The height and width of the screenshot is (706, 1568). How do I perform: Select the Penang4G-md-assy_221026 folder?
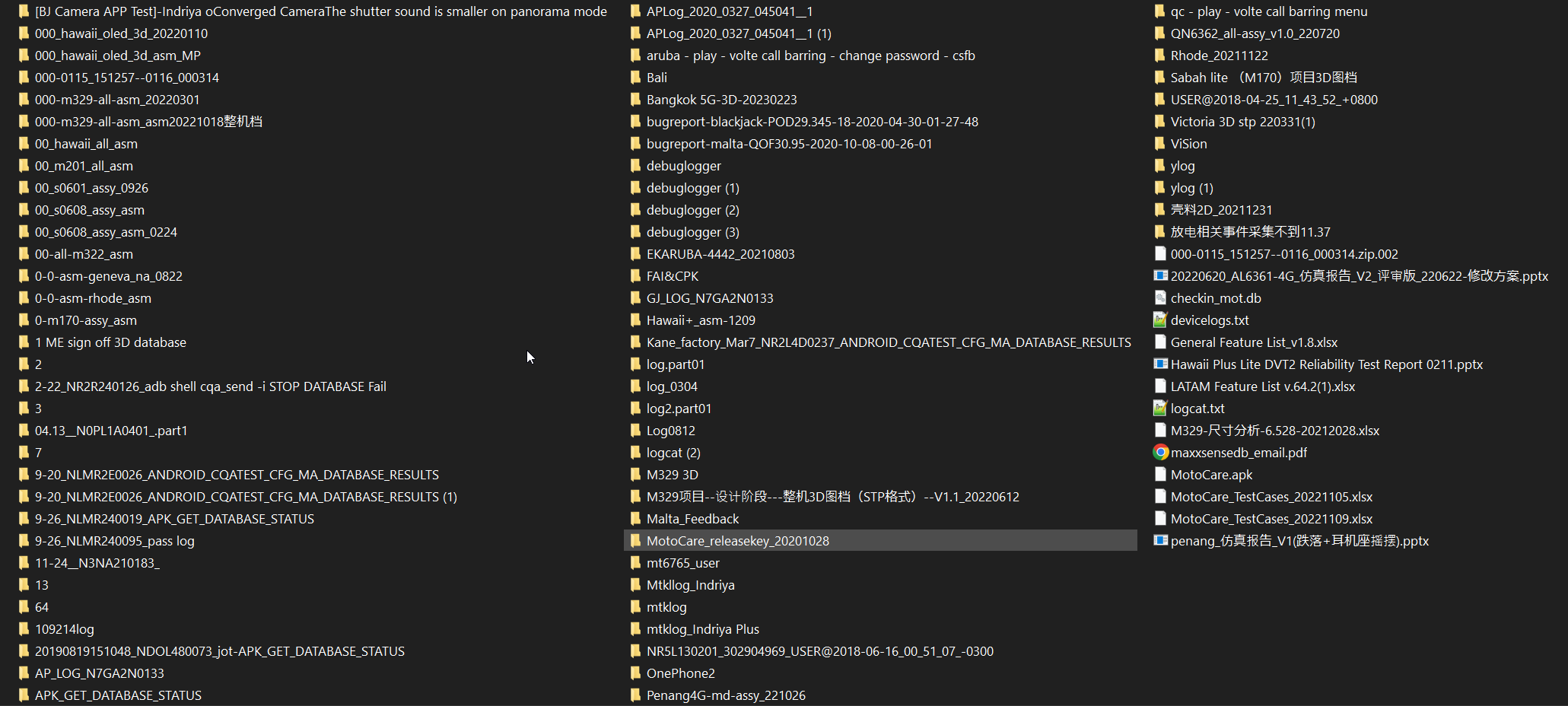pyautogui.click(x=726, y=695)
